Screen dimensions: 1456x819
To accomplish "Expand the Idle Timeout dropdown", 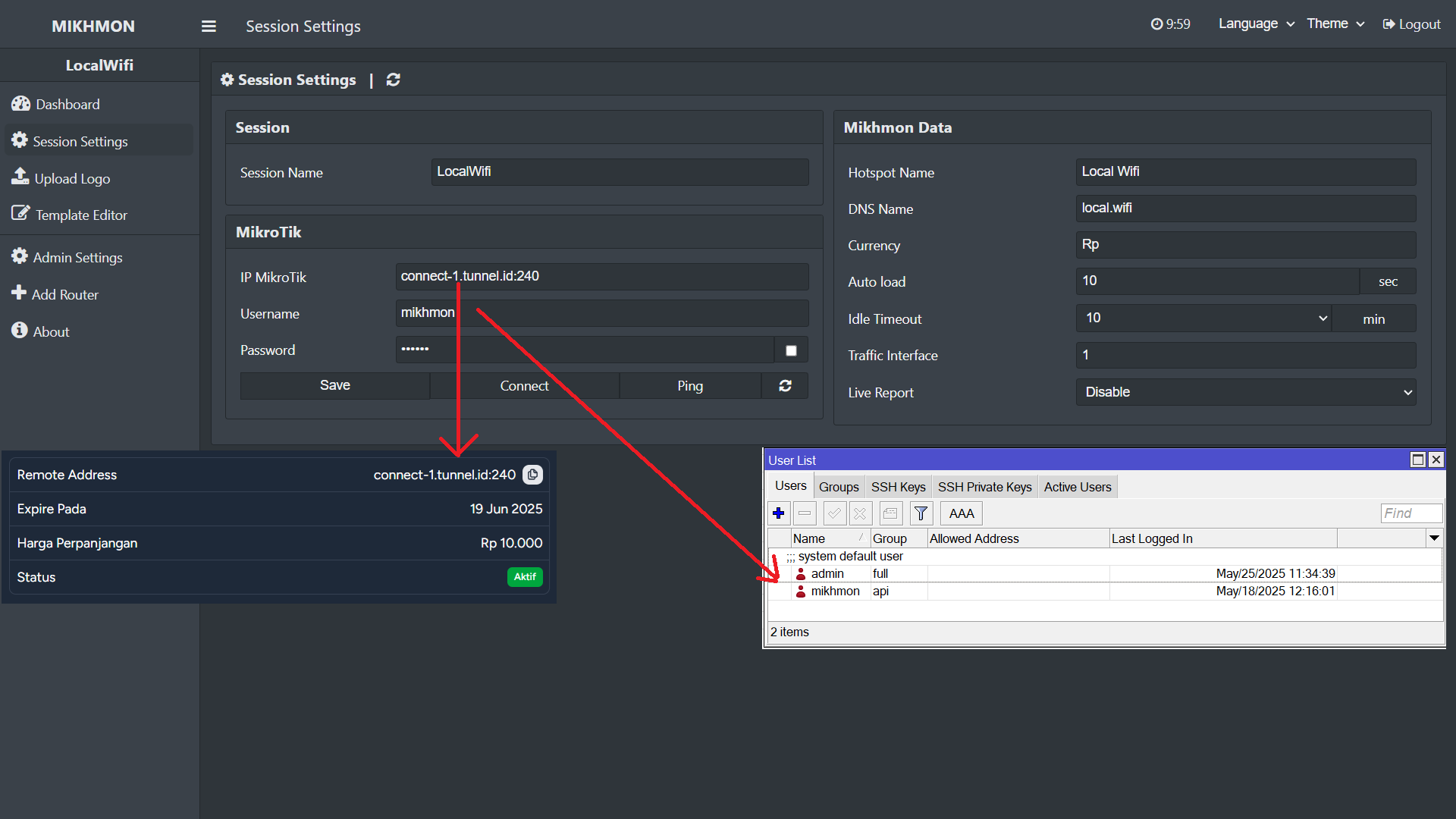I will click(1203, 318).
